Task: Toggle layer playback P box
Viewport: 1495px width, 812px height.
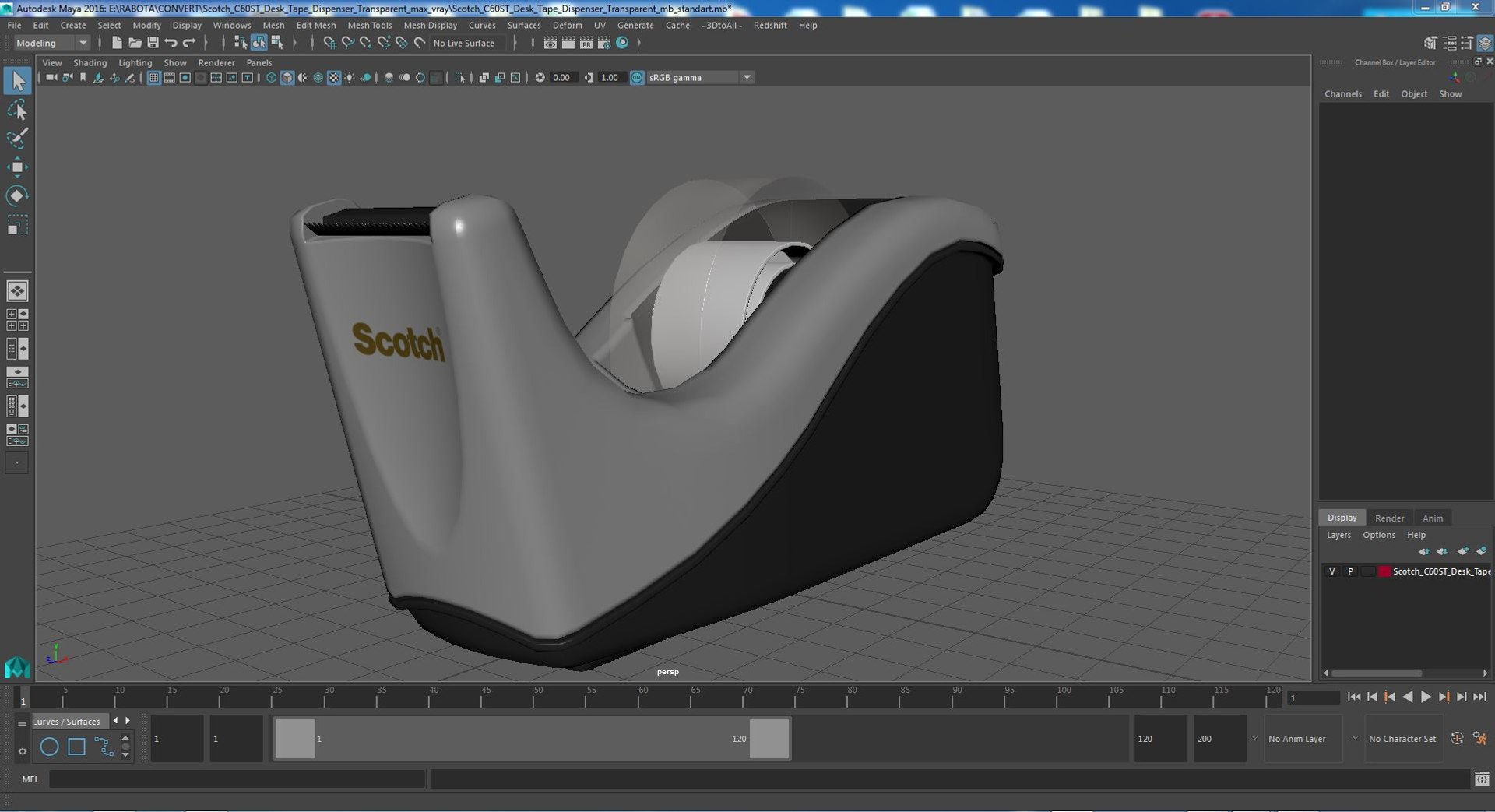Action: 1350,571
